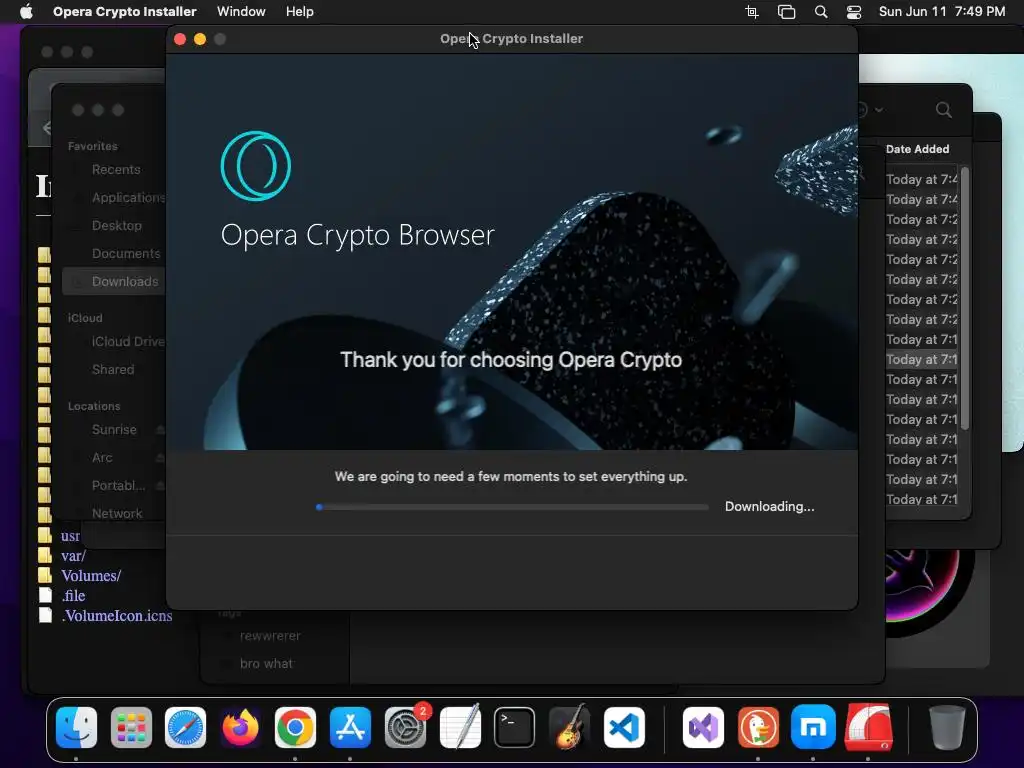The width and height of the screenshot is (1024, 768).
Task: Open the 'usr' directory link
Action: pos(71,536)
